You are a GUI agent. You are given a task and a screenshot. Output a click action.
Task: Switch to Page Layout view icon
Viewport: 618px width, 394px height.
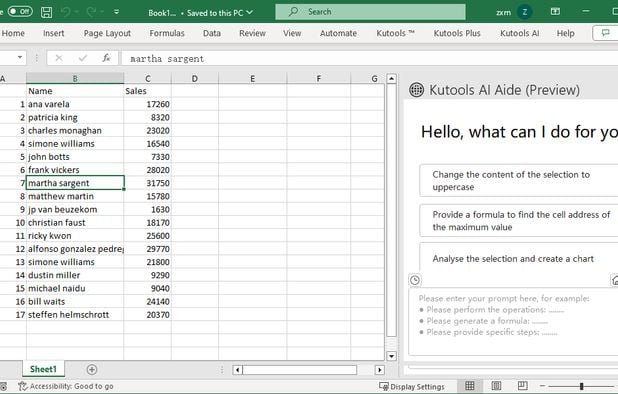(496, 385)
